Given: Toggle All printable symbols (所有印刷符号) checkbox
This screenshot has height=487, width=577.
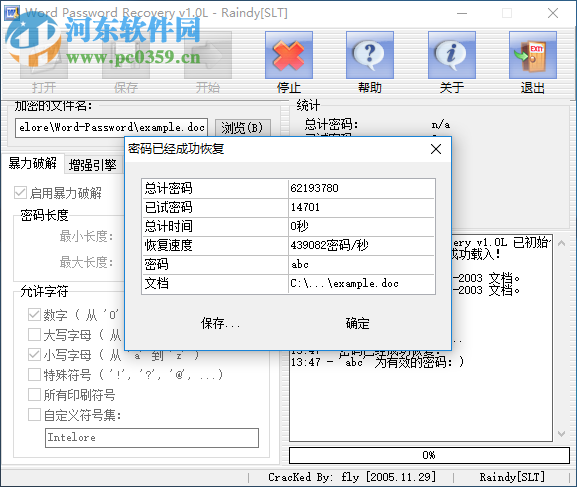Looking at the screenshot, I should coord(34,395).
